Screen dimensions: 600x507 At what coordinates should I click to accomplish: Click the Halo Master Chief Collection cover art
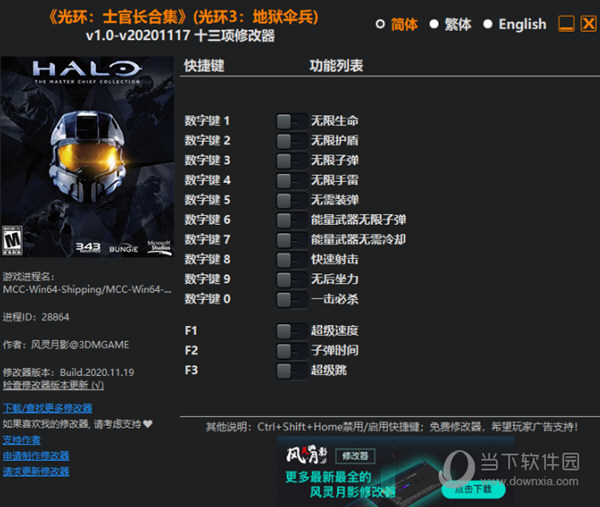point(87,157)
